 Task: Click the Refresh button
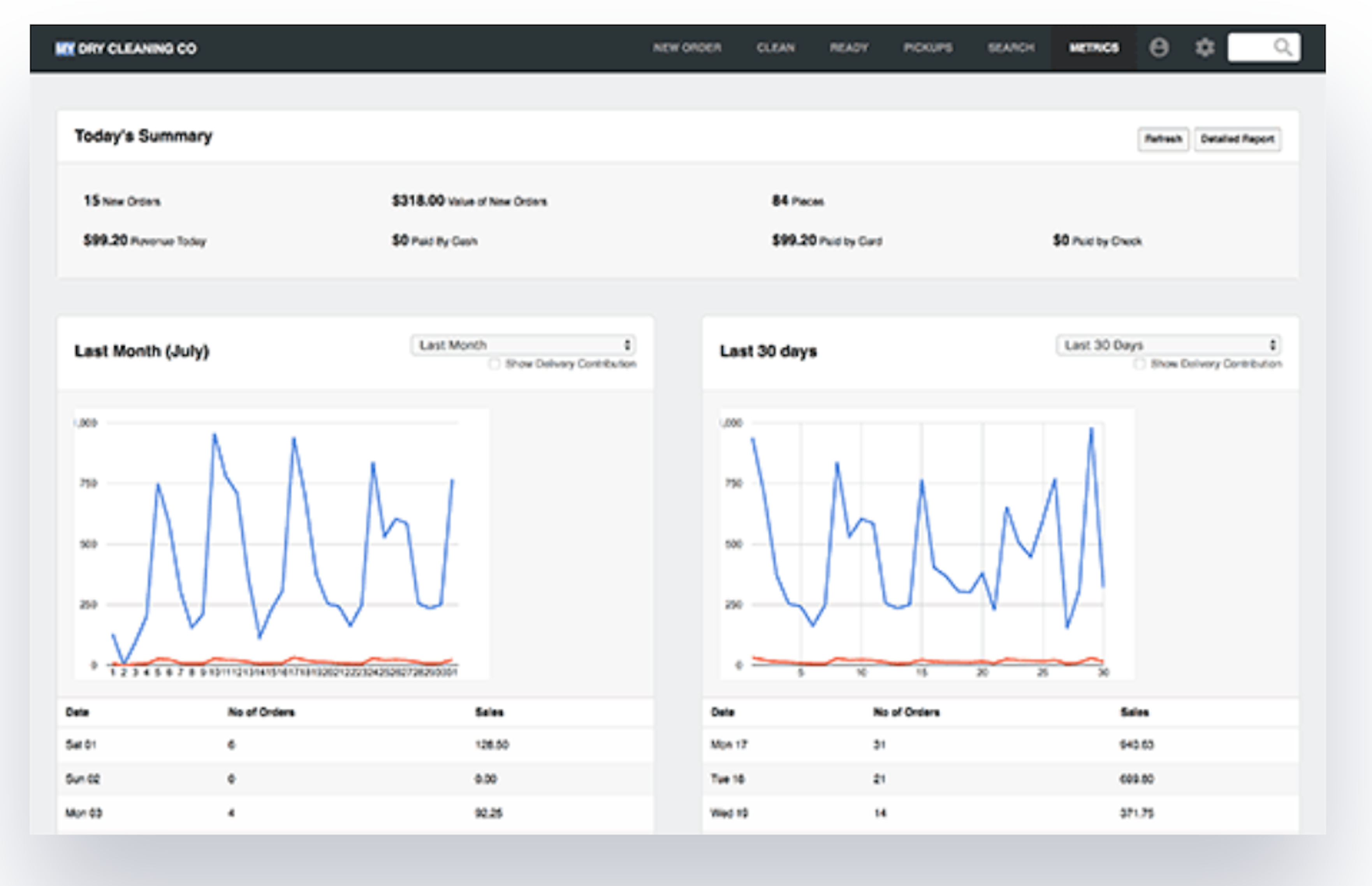tap(1163, 139)
